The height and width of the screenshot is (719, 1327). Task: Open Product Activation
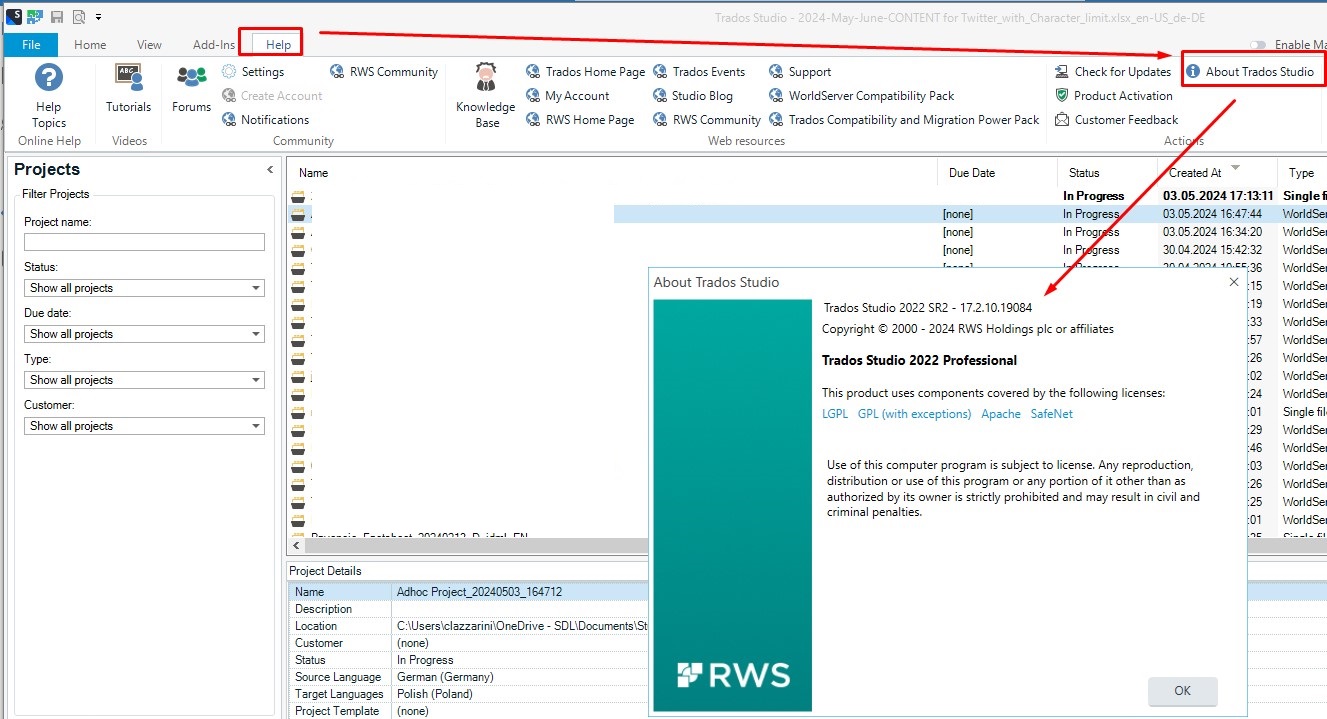point(1114,96)
